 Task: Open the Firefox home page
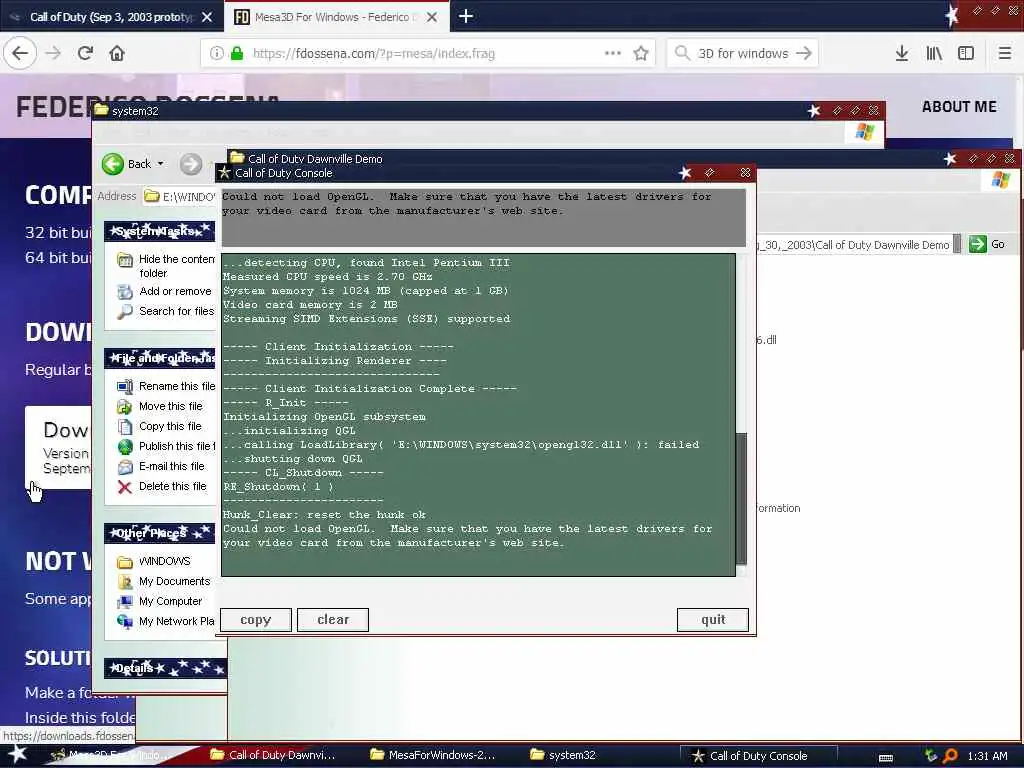(x=117, y=53)
